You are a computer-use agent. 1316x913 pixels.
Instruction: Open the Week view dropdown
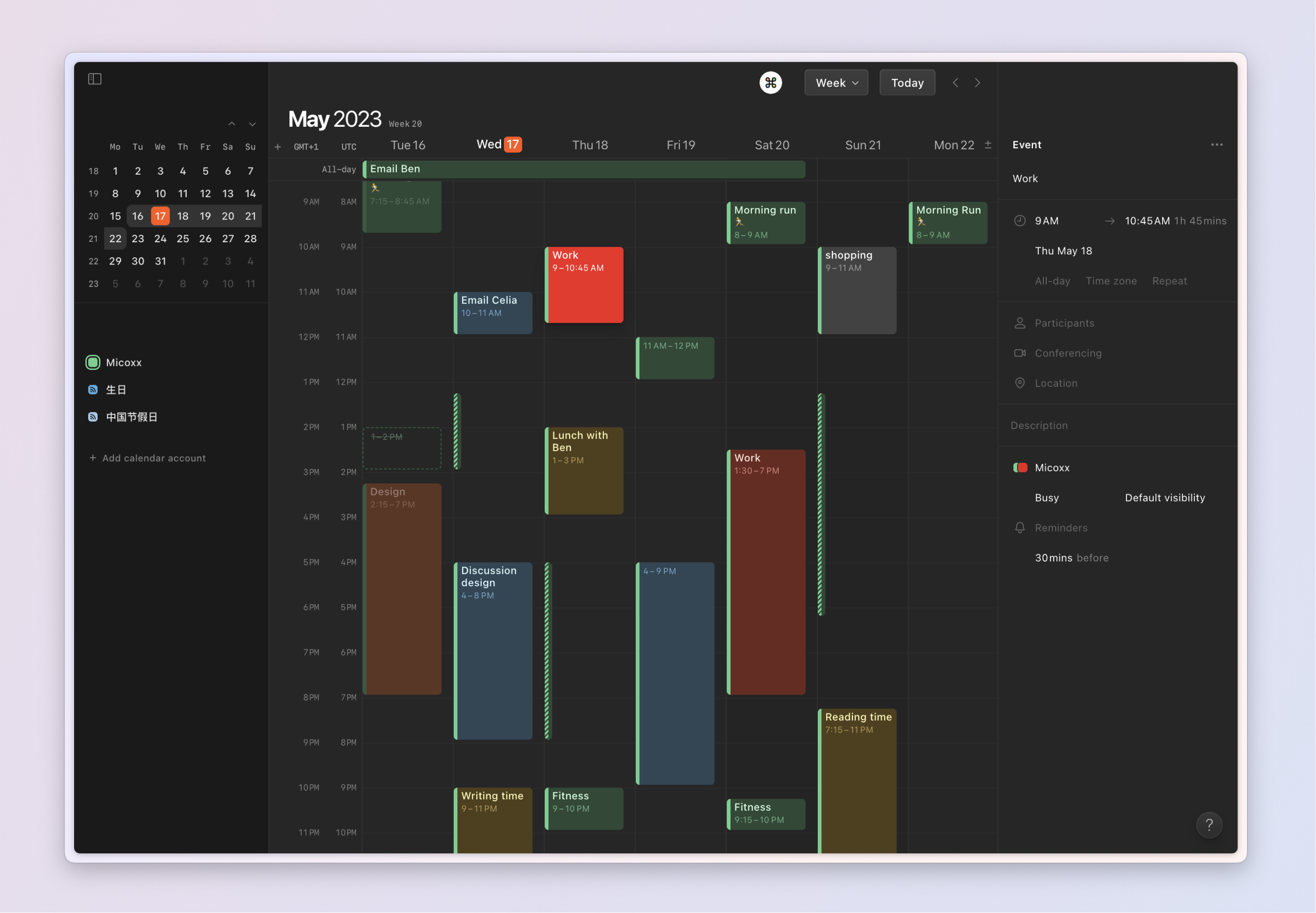836,83
